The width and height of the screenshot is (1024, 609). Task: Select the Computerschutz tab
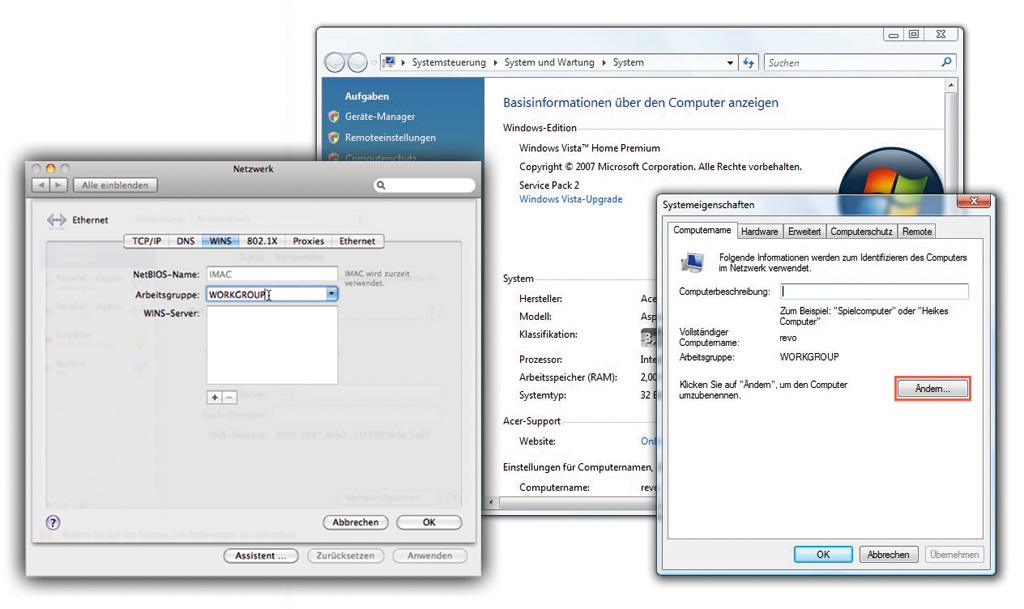pos(861,232)
